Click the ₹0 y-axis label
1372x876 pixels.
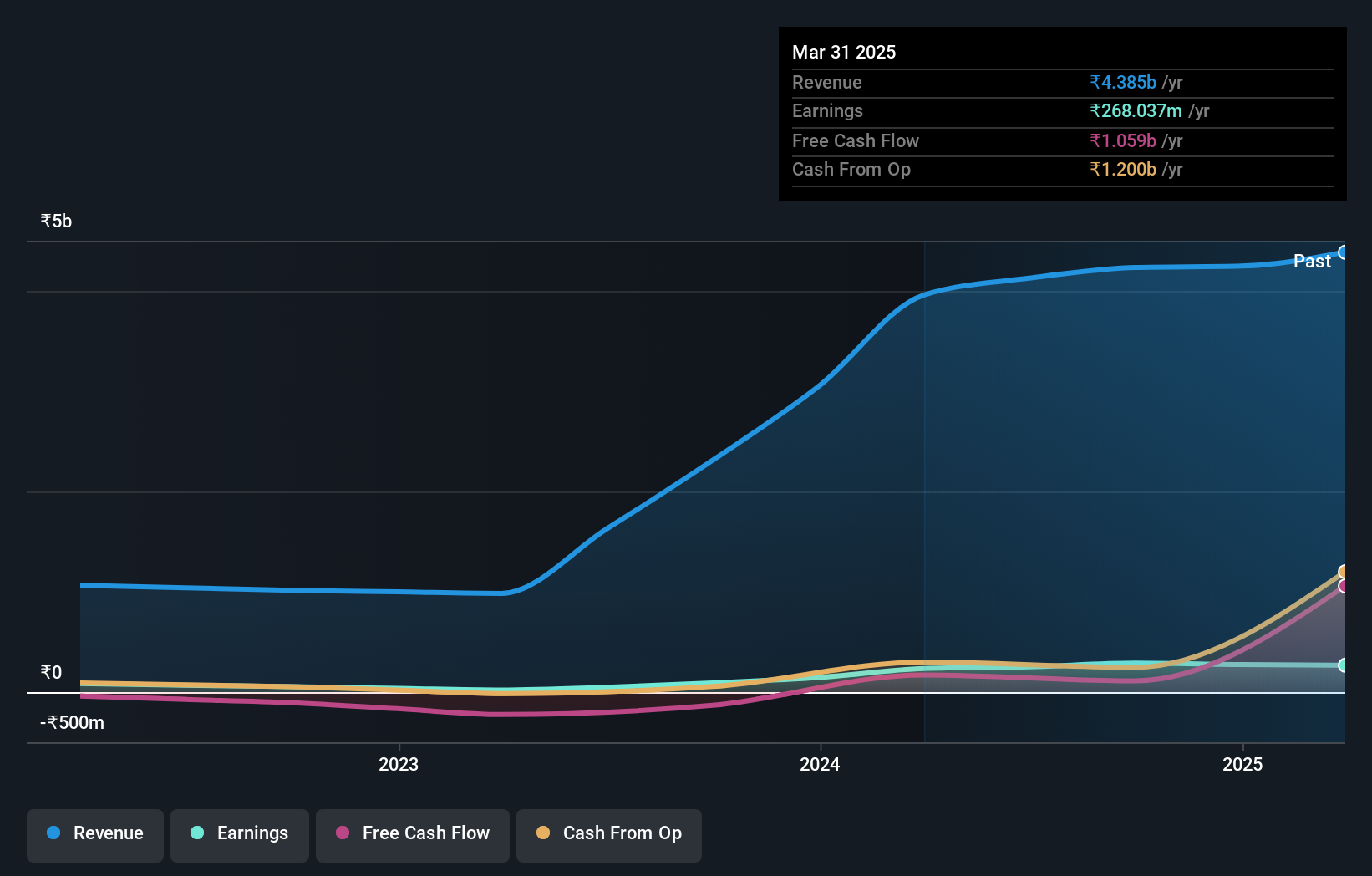(51, 673)
